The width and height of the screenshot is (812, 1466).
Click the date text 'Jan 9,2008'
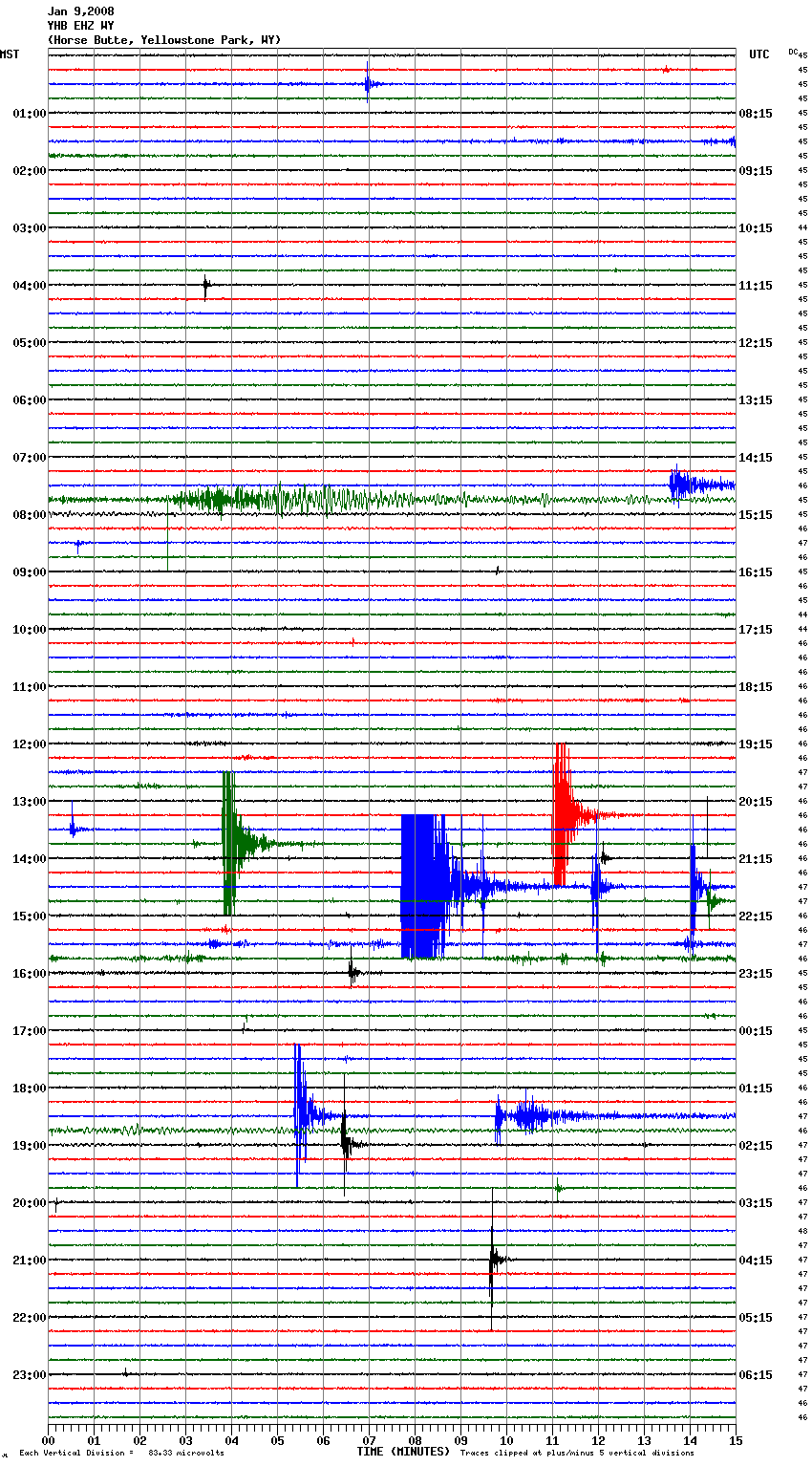pos(80,11)
